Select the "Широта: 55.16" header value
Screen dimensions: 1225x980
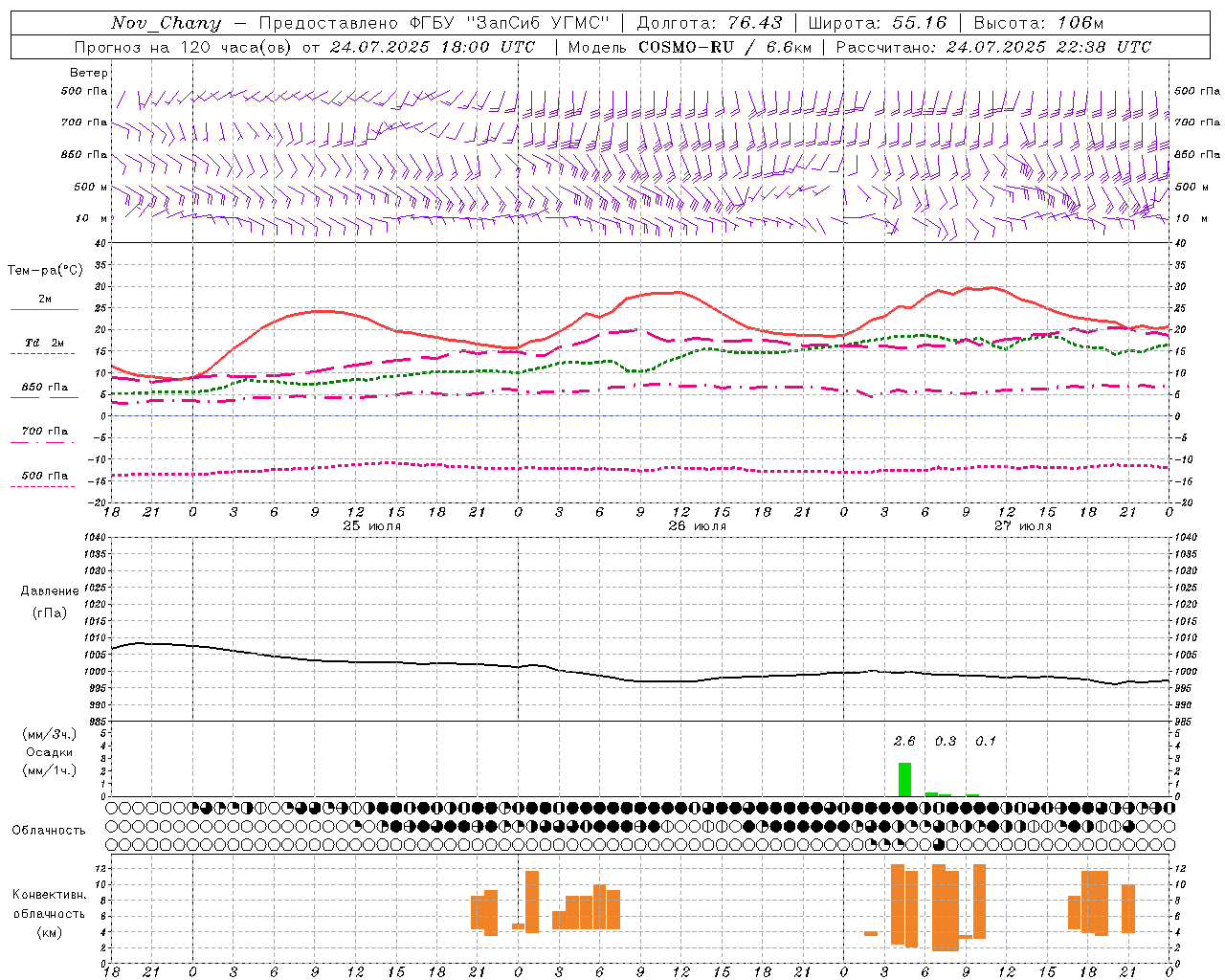click(x=878, y=23)
